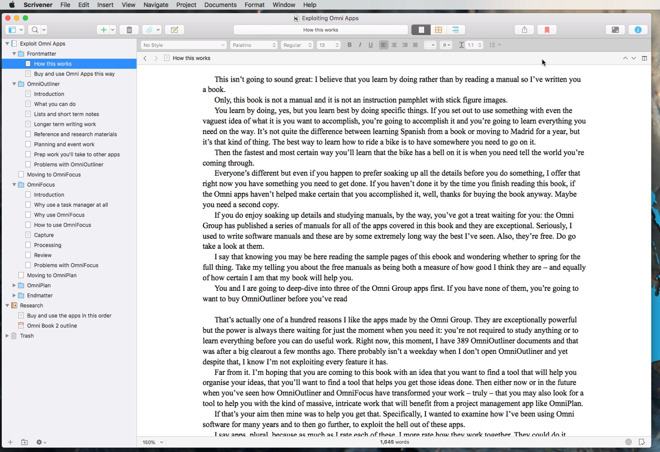Open the gear actions menu in binder footer
This screenshot has width=660, height=452.
(41, 442)
